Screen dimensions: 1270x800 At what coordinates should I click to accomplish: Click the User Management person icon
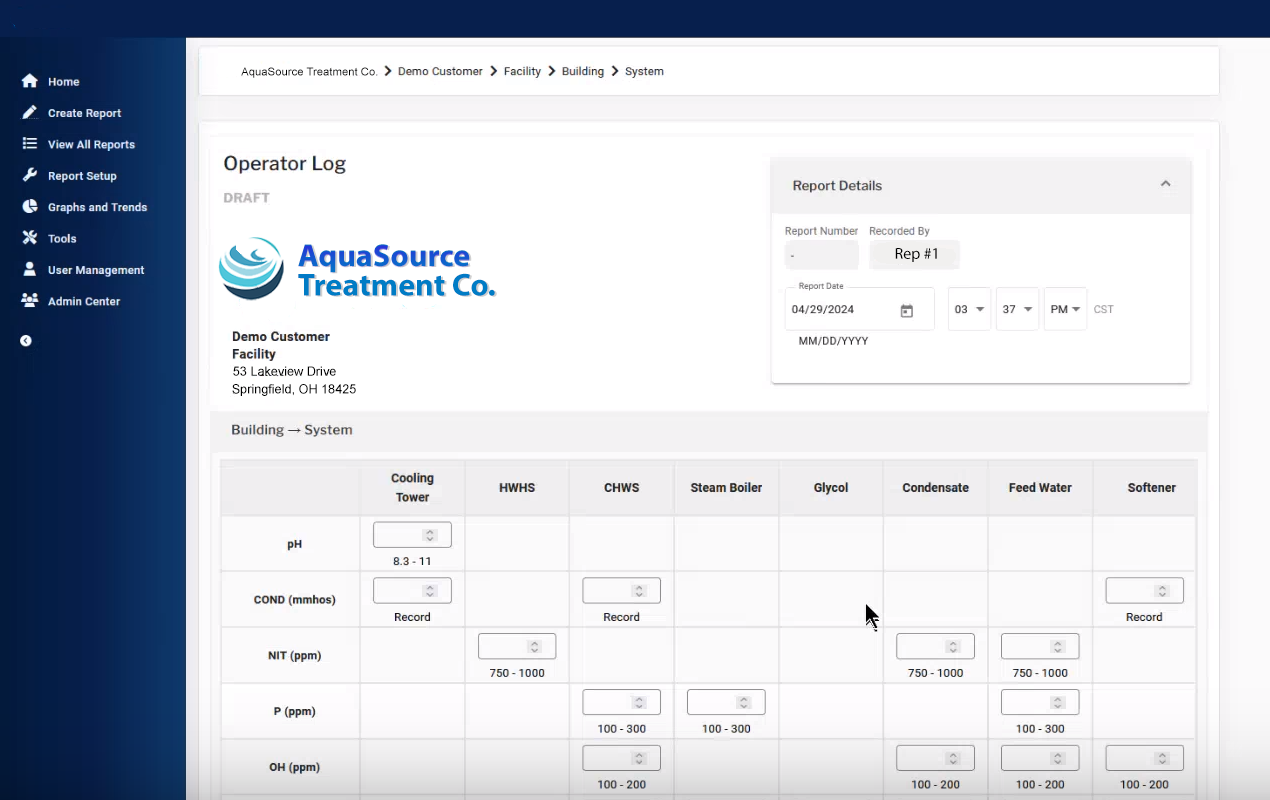pos(30,270)
